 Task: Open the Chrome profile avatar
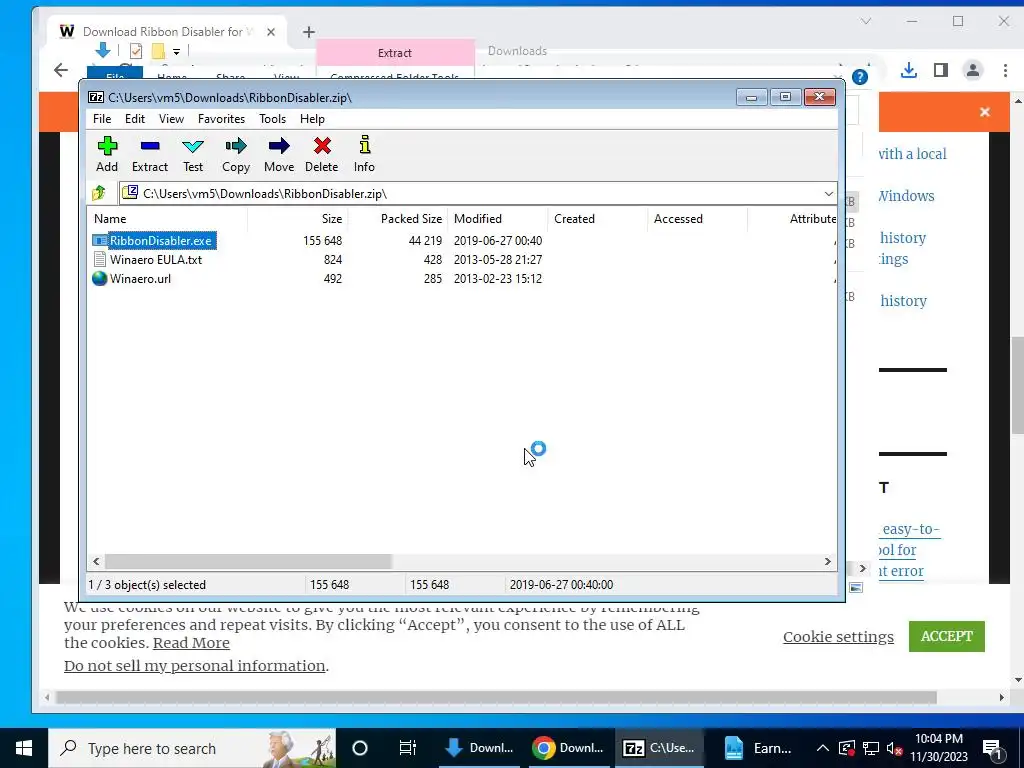(x=972, y=70)
